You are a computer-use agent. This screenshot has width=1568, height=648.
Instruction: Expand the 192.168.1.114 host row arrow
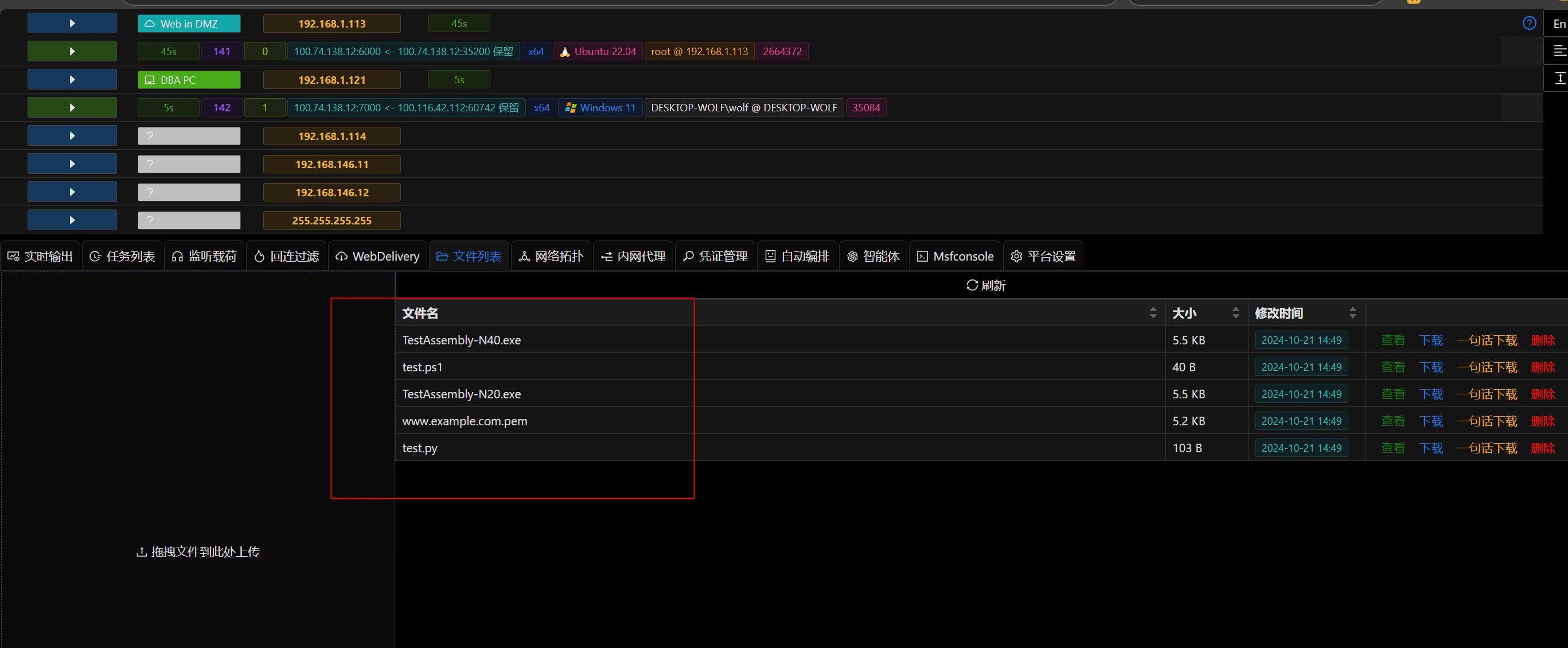pos(72,136)
